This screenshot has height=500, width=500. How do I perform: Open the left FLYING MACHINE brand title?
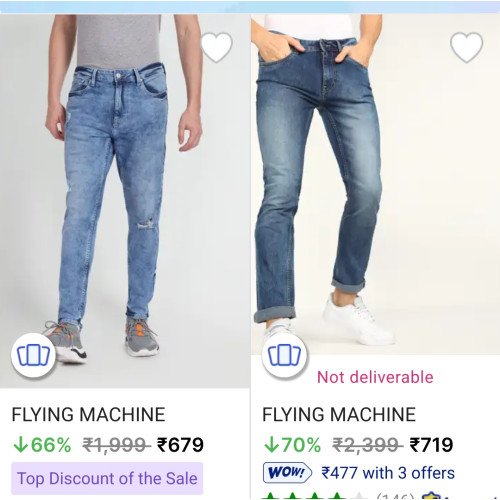point(88,415)
